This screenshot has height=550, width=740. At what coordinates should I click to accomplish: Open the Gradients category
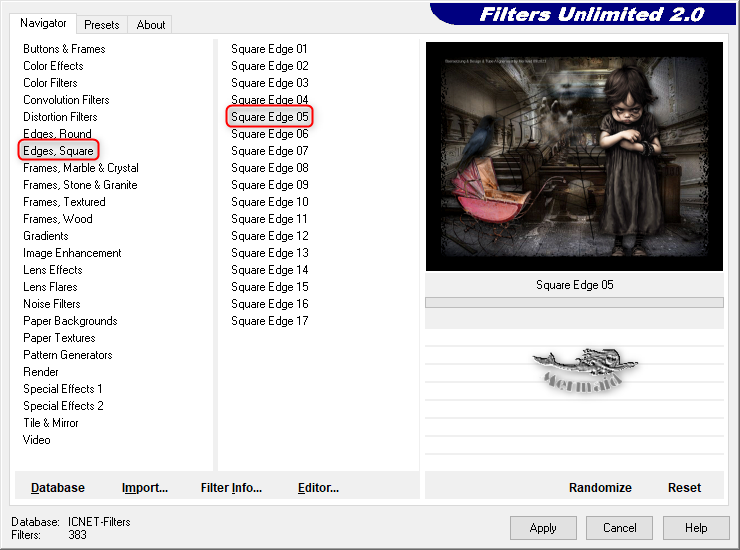(x=46, y=236)
